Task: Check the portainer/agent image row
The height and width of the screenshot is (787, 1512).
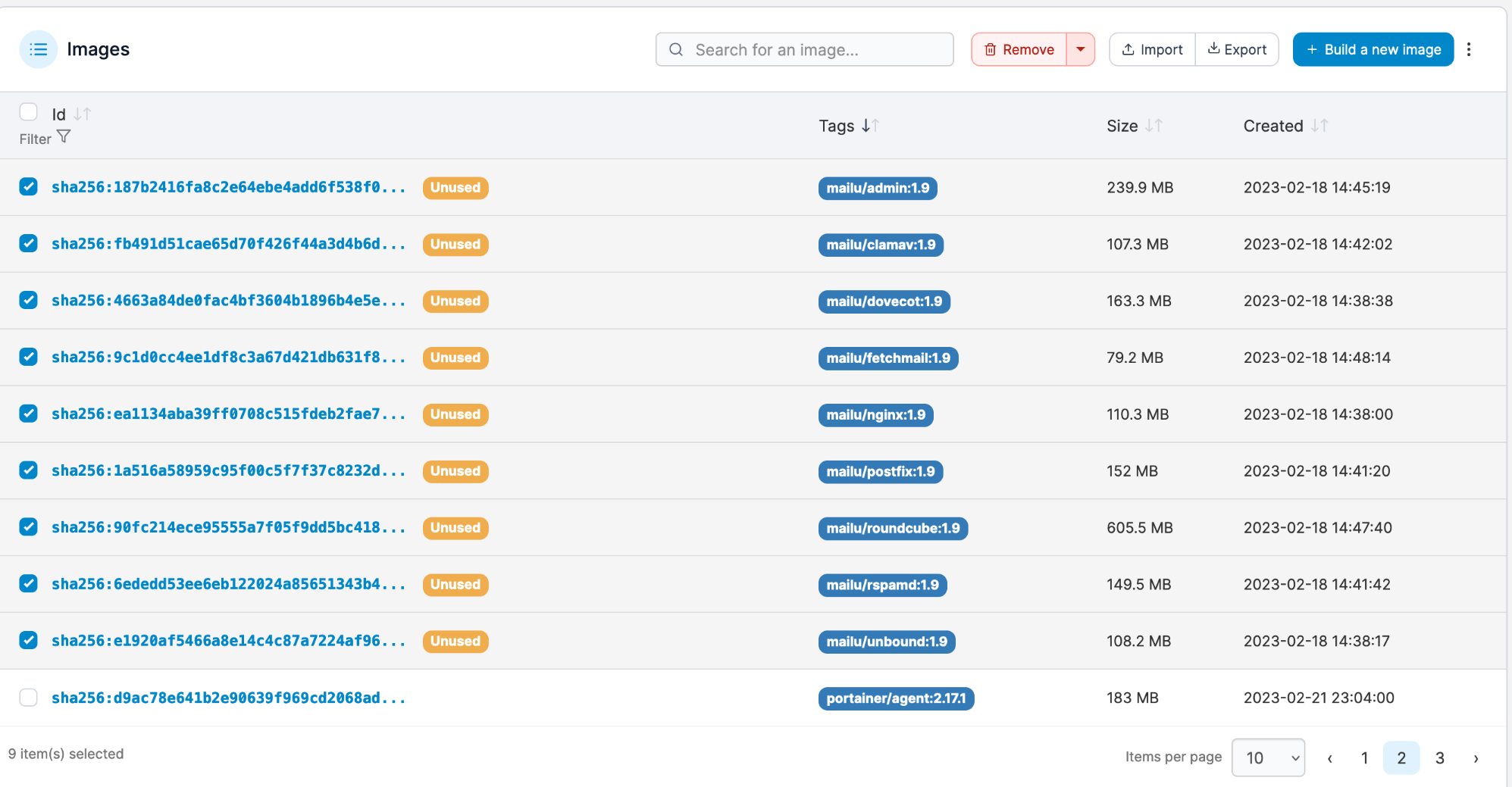Action: (x=29, y=698)
